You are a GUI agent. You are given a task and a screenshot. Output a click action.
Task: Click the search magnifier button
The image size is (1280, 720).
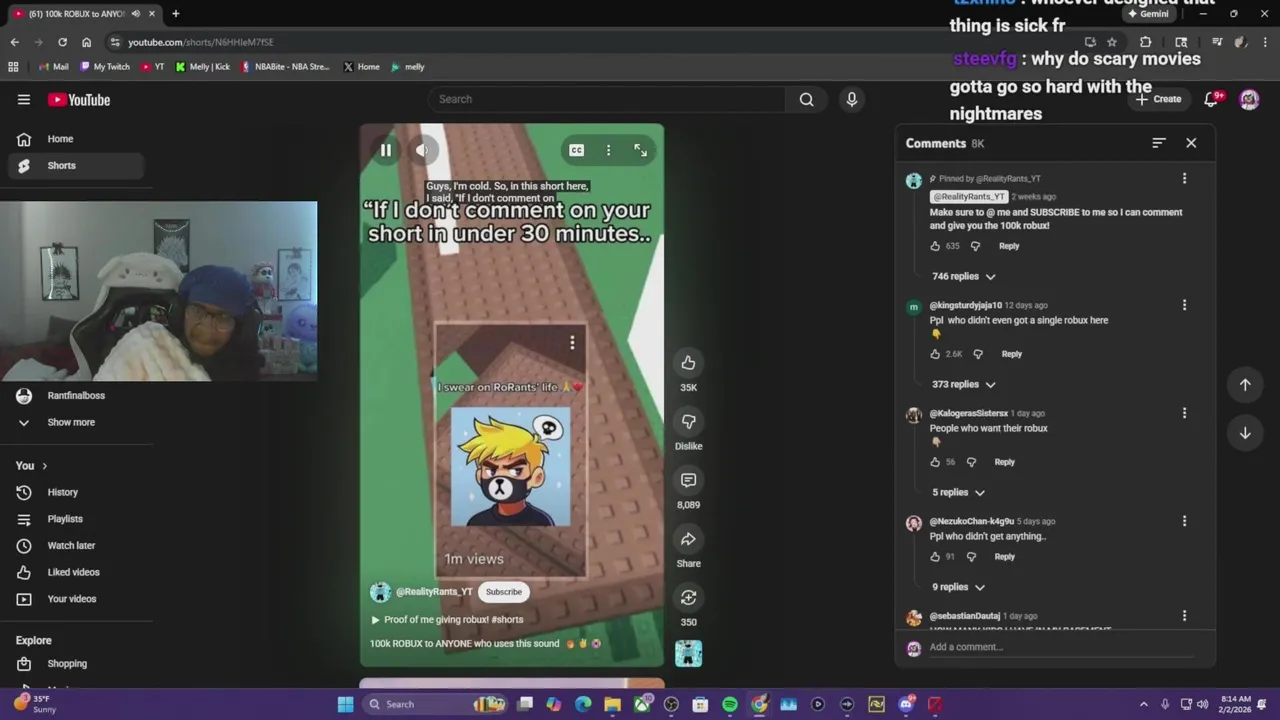806,99
